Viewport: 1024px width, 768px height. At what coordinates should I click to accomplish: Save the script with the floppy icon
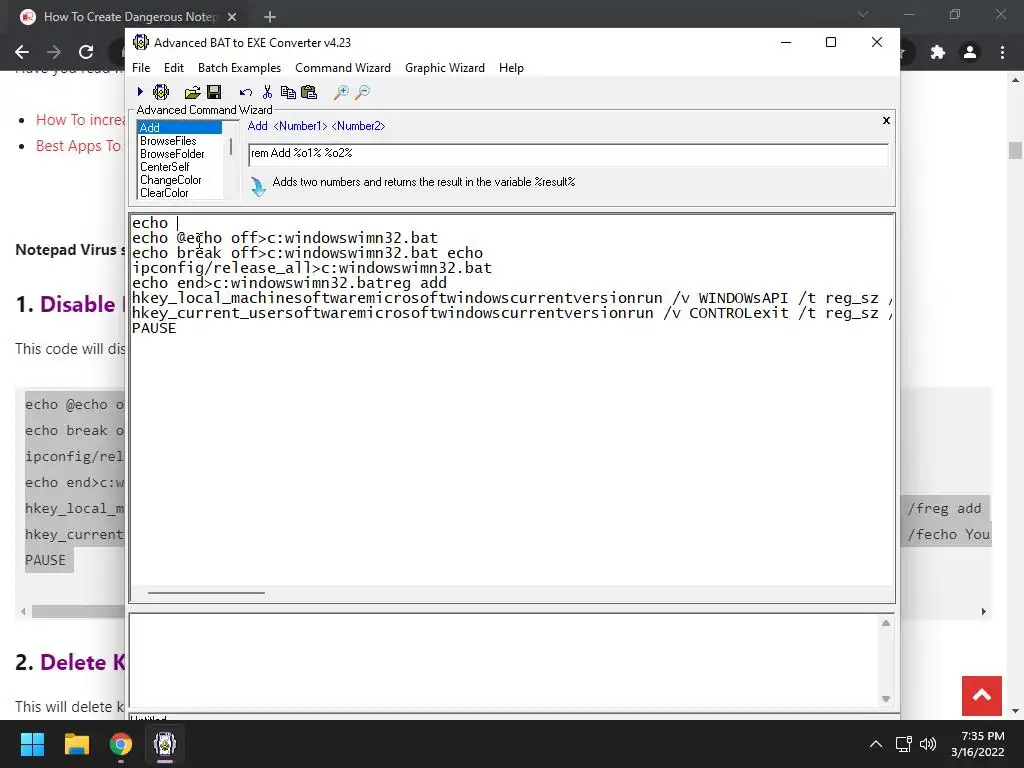pos(214,92)
